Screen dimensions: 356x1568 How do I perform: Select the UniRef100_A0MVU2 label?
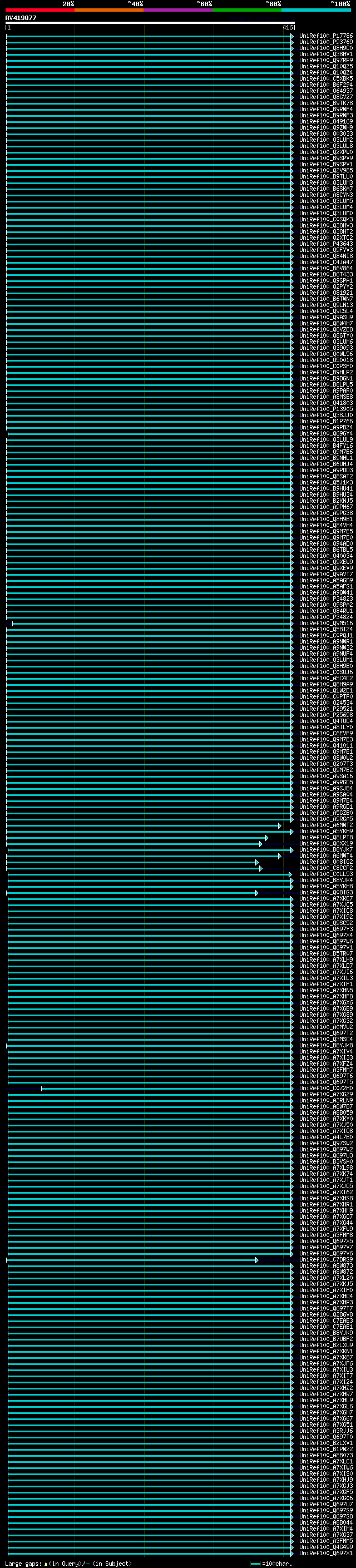(326, 1027)
